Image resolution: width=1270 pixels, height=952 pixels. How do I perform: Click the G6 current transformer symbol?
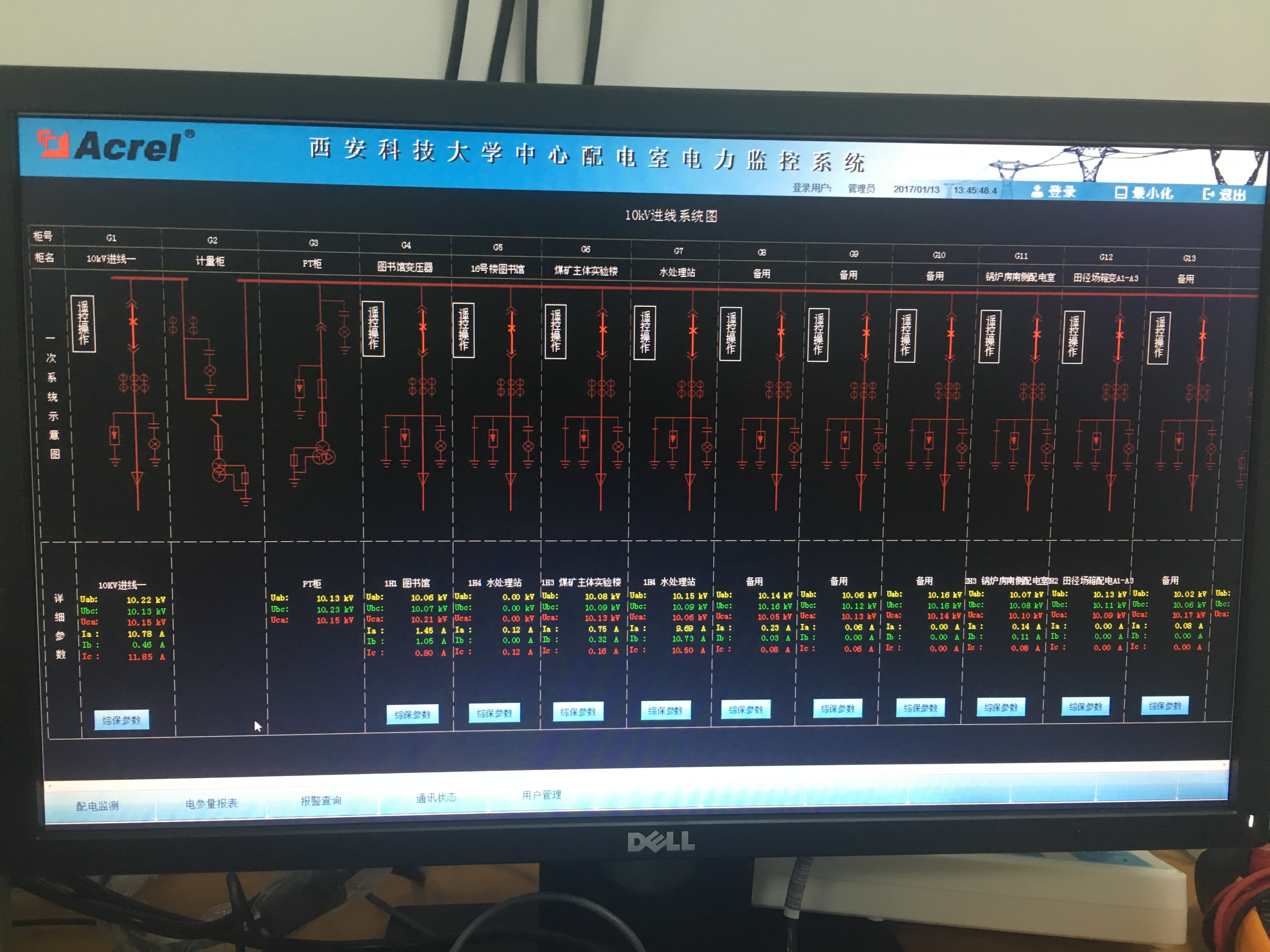pyautogui.click(x=601, y=388)
